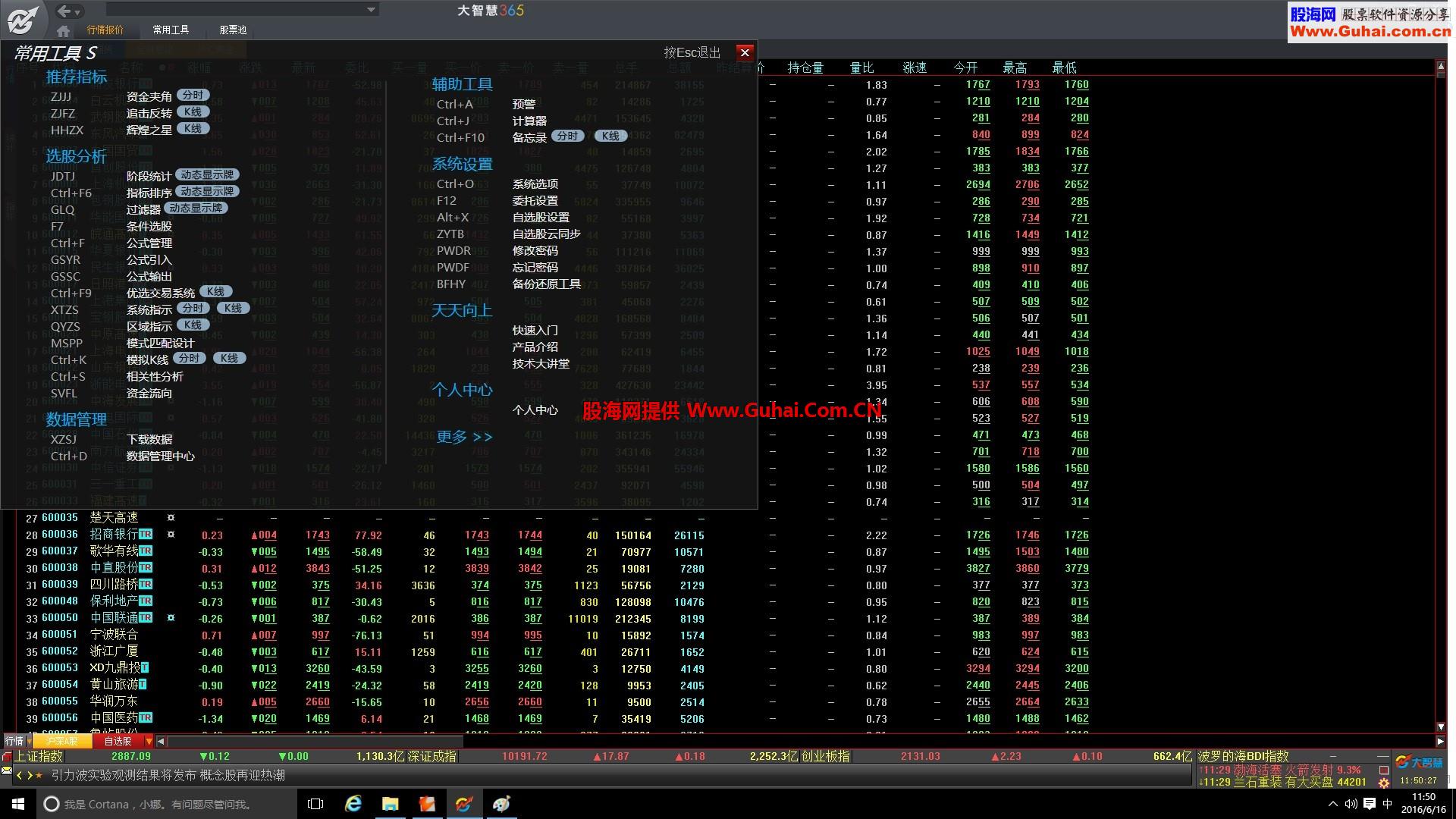Toggle 动态显示牌 tag next to 指标排序
The image size is (1456, 819).
[207, 192]
